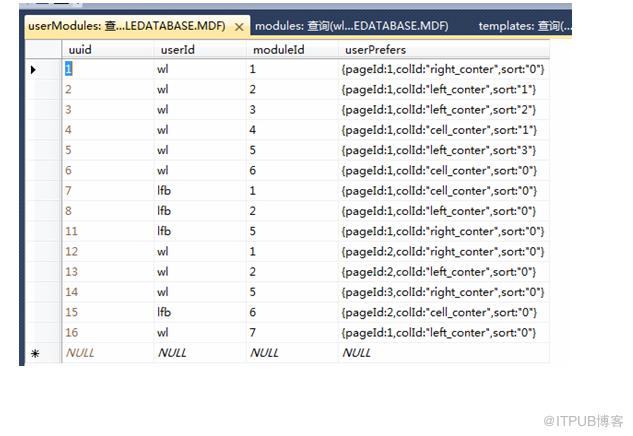Select the current row arrow indicator
The width and height of the screenshot is (633, 436).
[x=34, y=70]
